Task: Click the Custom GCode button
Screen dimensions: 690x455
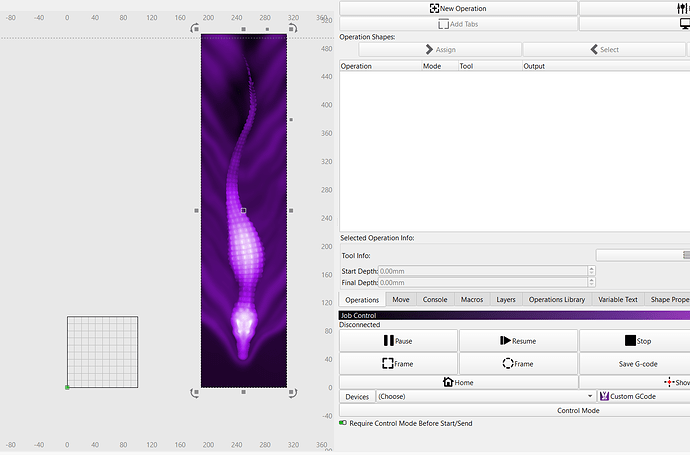Action: click(643, 396)
